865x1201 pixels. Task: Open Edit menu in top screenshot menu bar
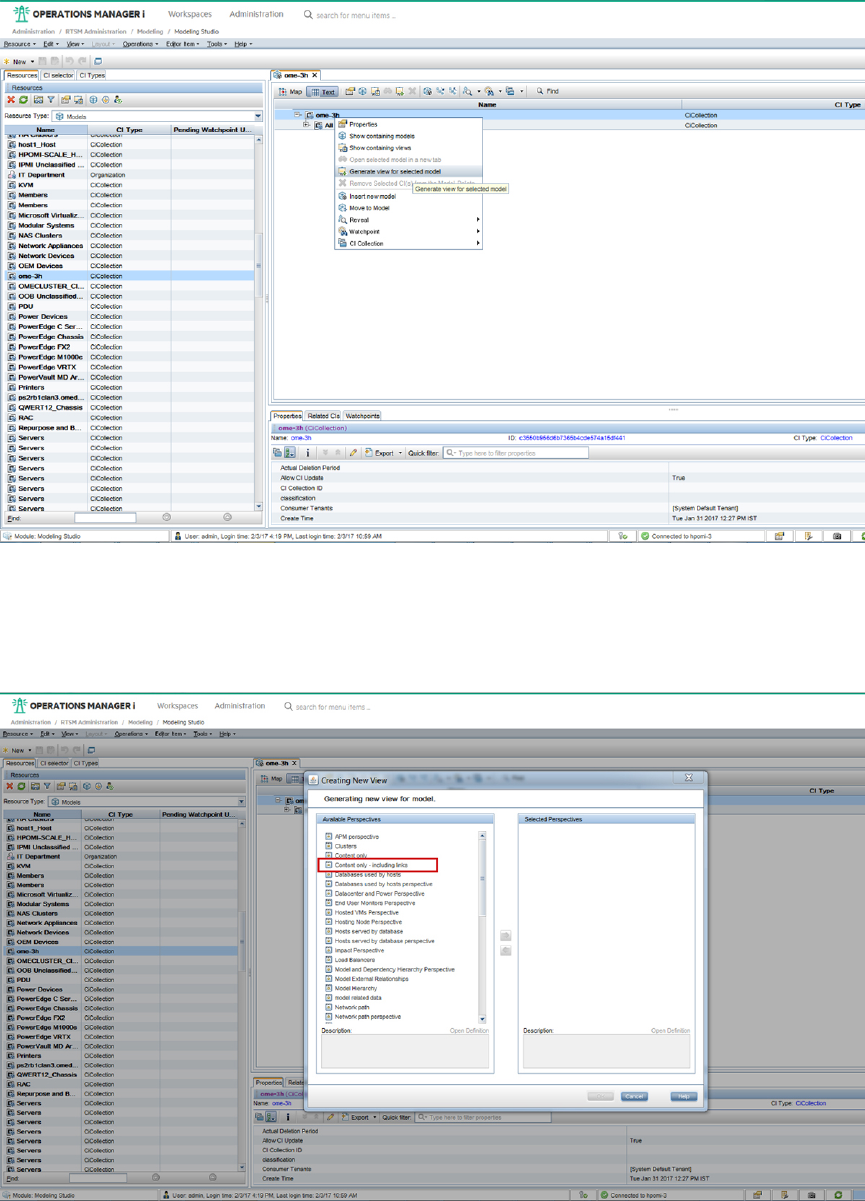(x=51, y=44)
